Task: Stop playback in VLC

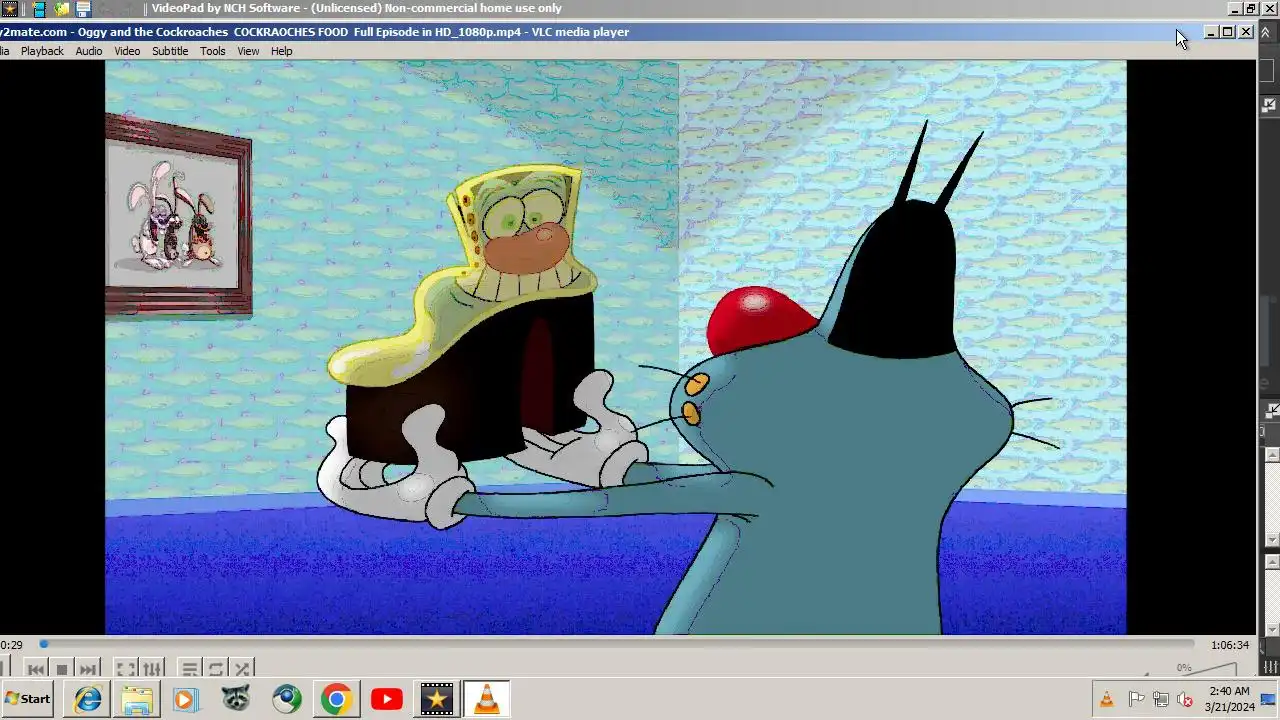Action: coord(62,669)
